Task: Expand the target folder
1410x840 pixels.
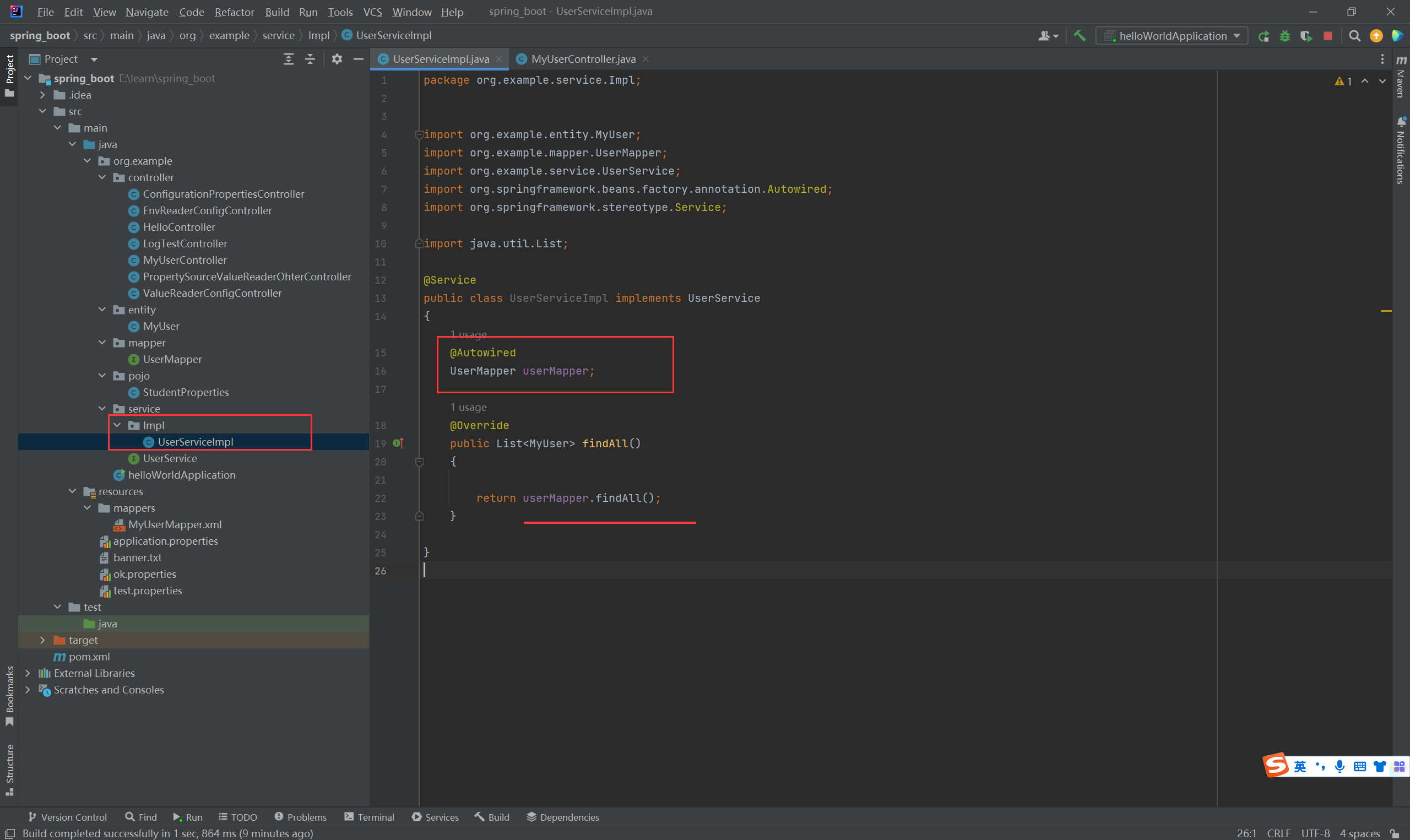Action: click(42, 640)
